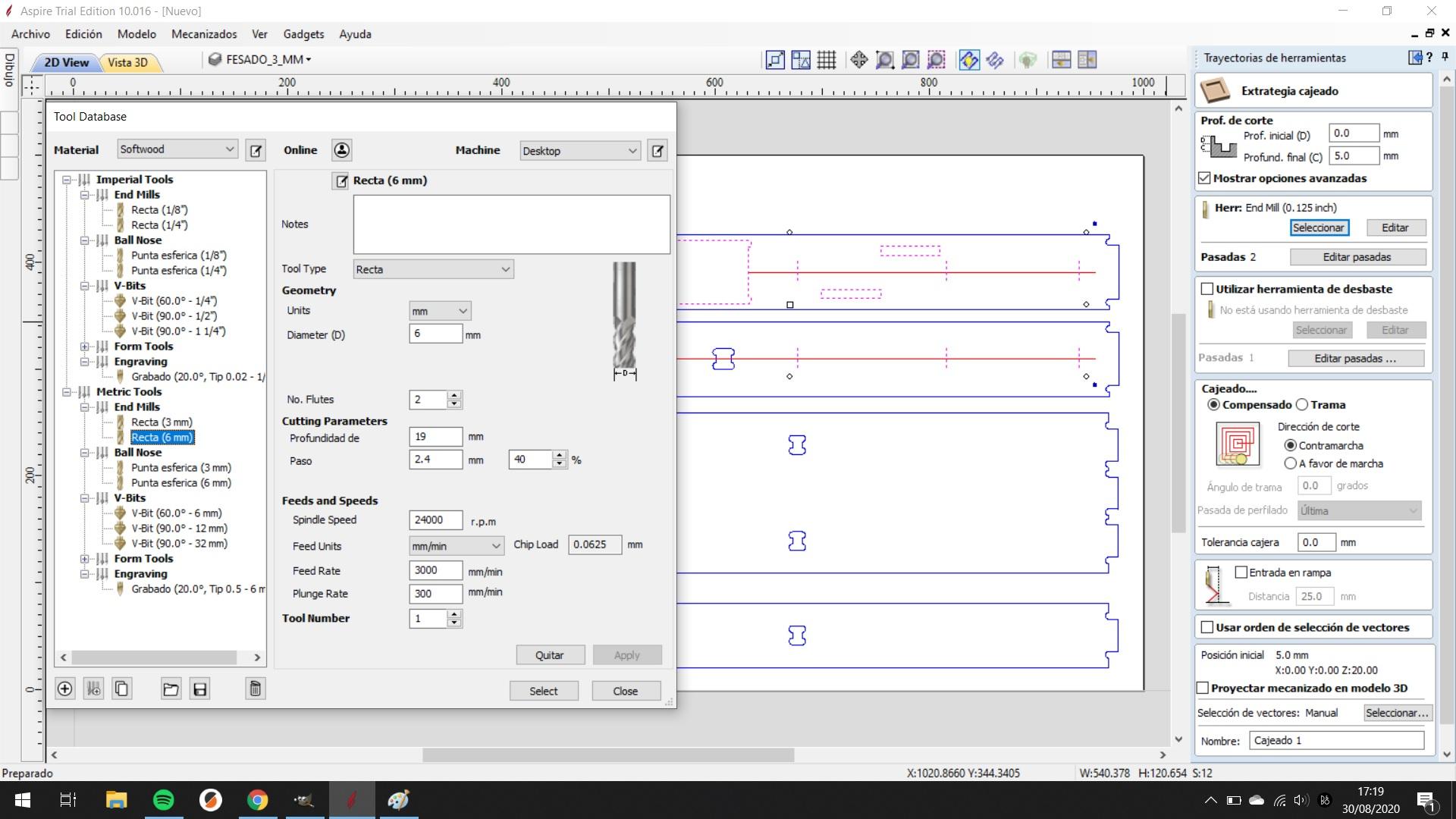Select Contramarcha cutting direction radio

[1290, 445]
